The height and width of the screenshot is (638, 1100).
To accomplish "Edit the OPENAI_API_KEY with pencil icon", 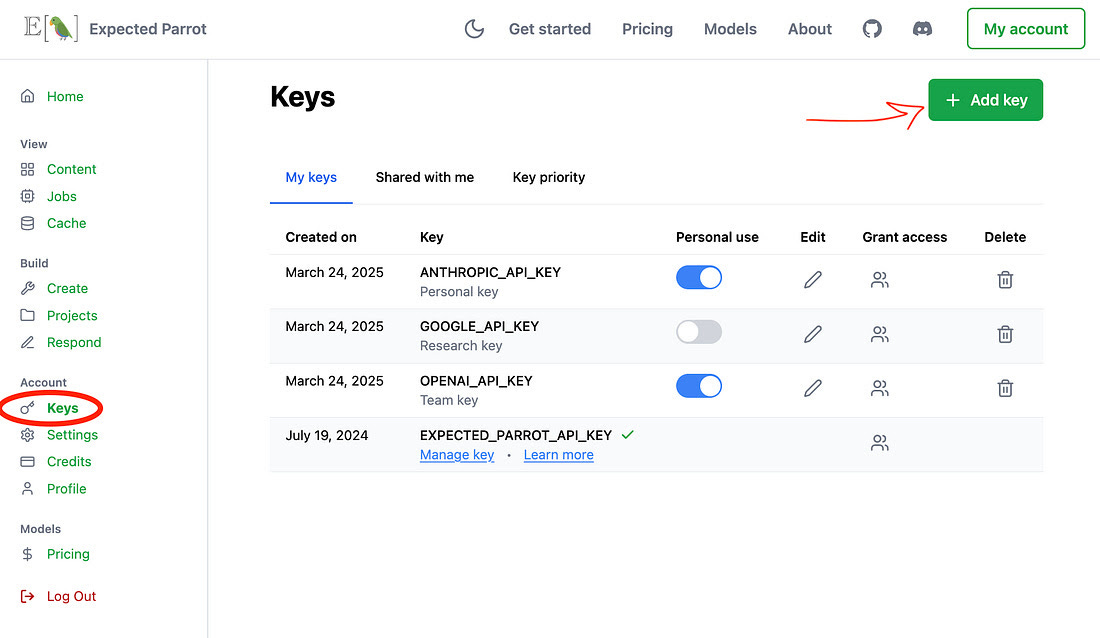I will pyautogui.click(x=812, y=388).
